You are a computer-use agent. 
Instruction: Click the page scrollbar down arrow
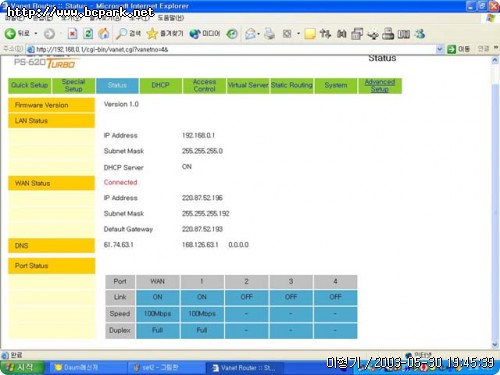coord(495,344)
